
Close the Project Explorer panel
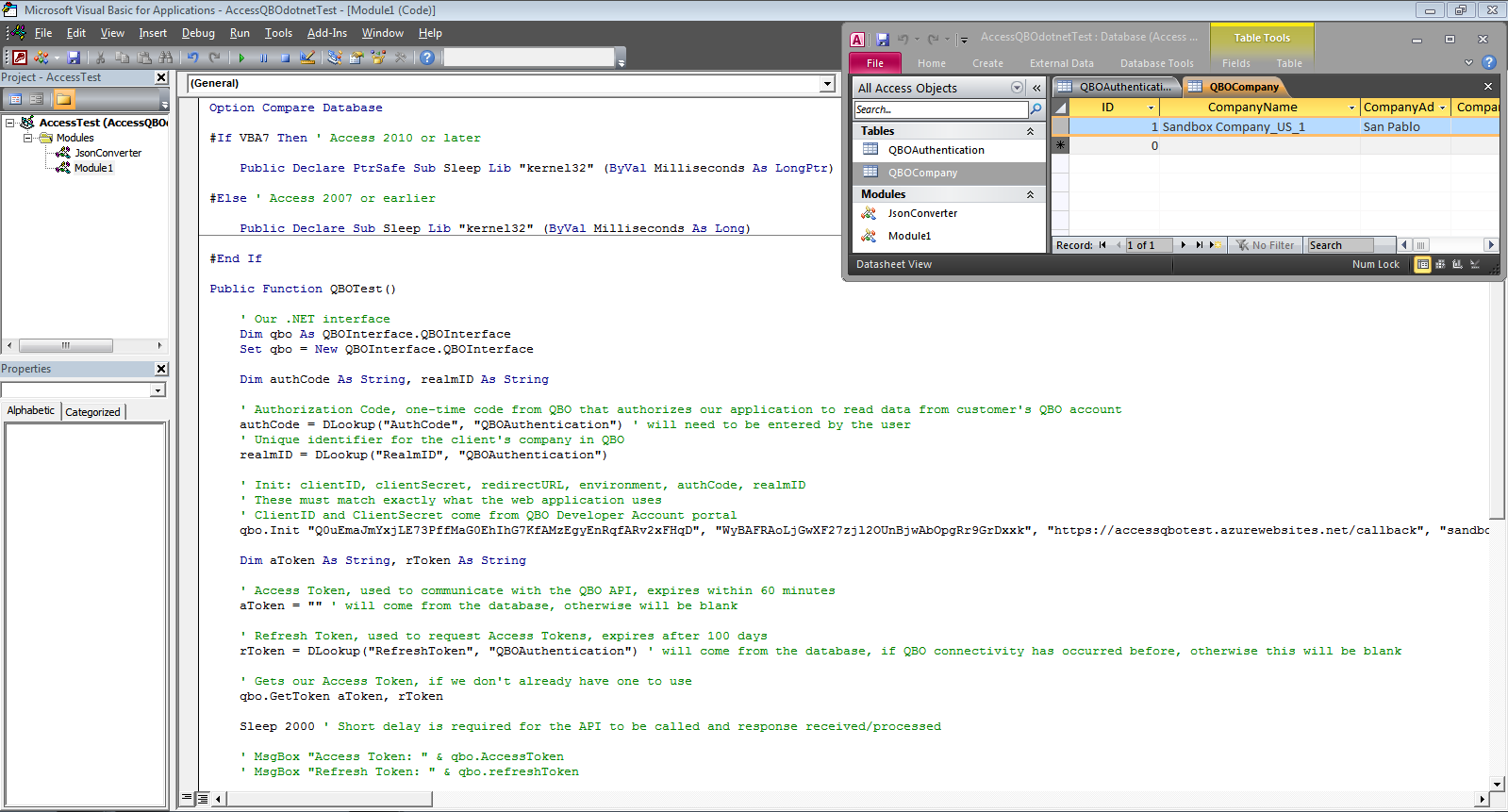[x=161, y=77]
